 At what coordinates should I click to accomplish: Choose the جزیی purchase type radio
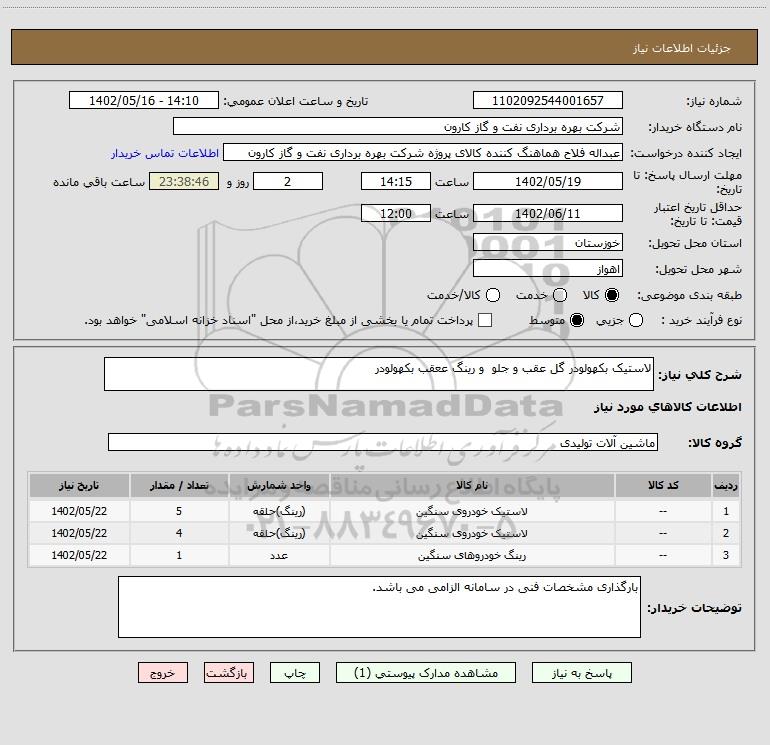pyautogui.click(x=636, y=320)
